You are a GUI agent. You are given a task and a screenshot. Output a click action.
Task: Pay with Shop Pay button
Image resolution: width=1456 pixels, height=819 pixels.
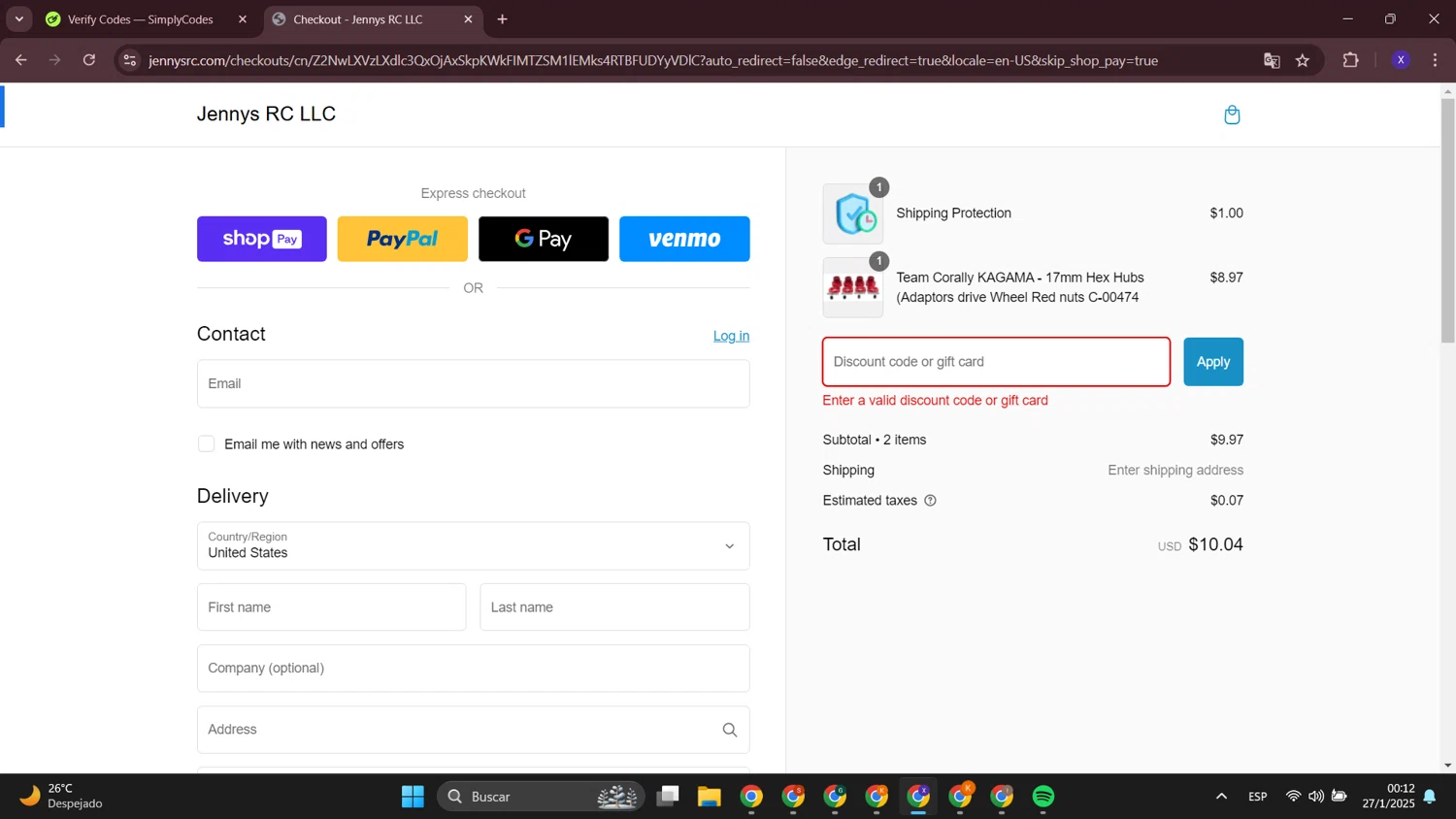pyautogui.click(x=262, y=239)
